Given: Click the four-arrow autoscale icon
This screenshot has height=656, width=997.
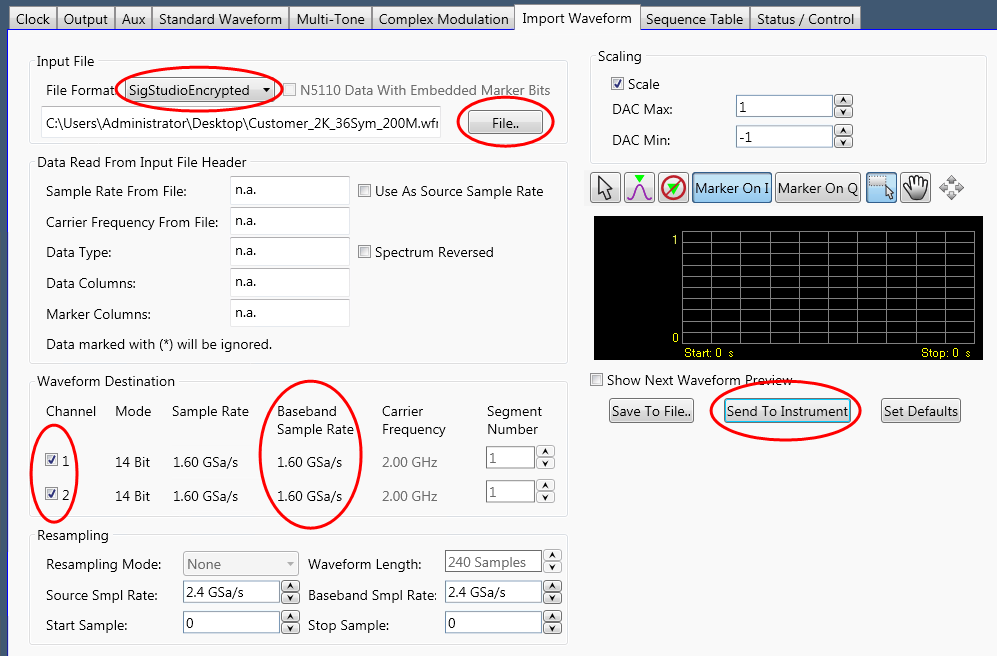Looking at the screenshot, I should tap(951, 188).
